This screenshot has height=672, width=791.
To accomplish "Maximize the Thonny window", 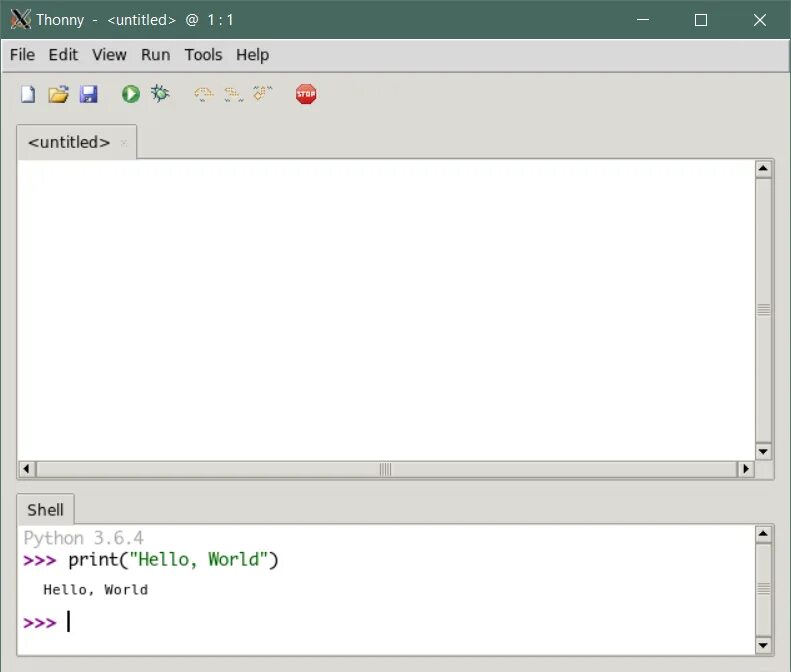I will click(701, 20).
